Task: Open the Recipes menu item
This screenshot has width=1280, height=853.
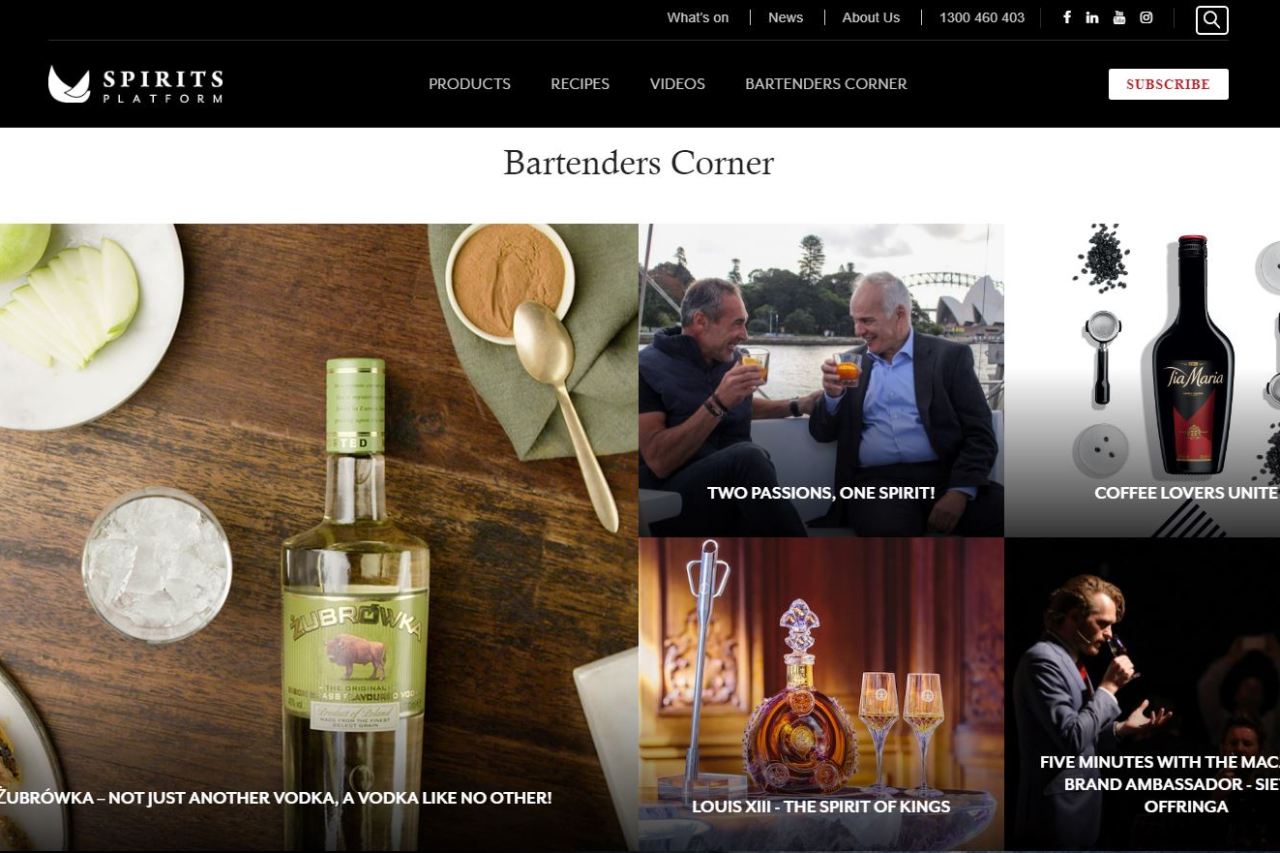Action: [580, 84]
